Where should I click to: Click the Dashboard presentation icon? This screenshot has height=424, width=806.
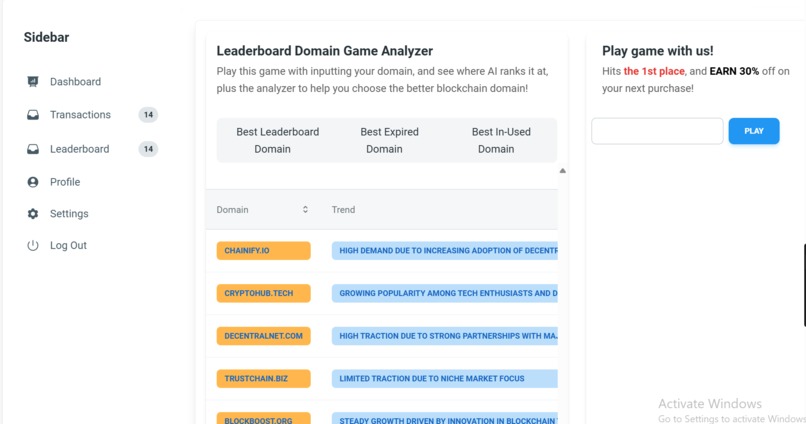(x=33, y=82)
